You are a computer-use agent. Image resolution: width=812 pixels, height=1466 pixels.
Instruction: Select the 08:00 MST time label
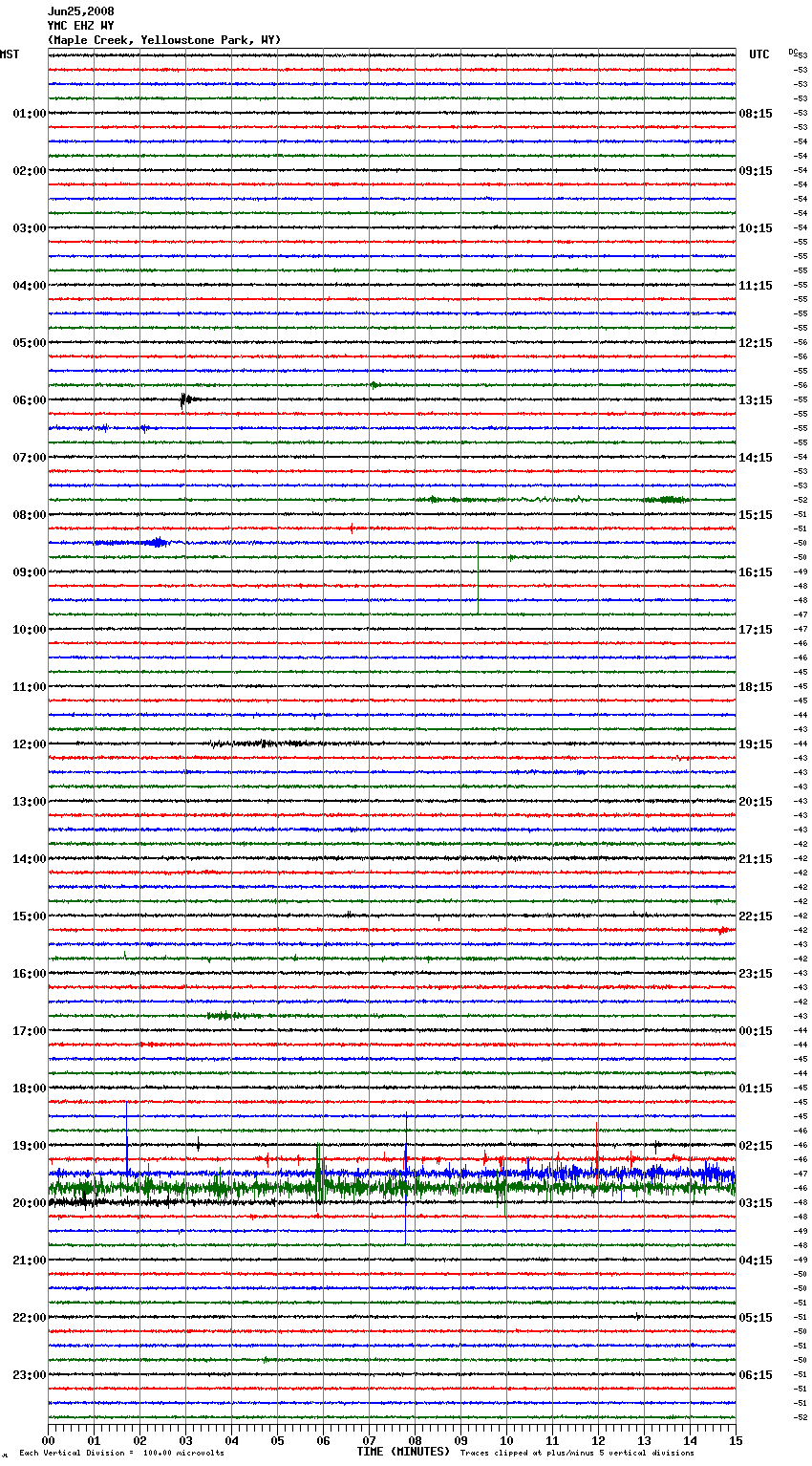point(30,515)
